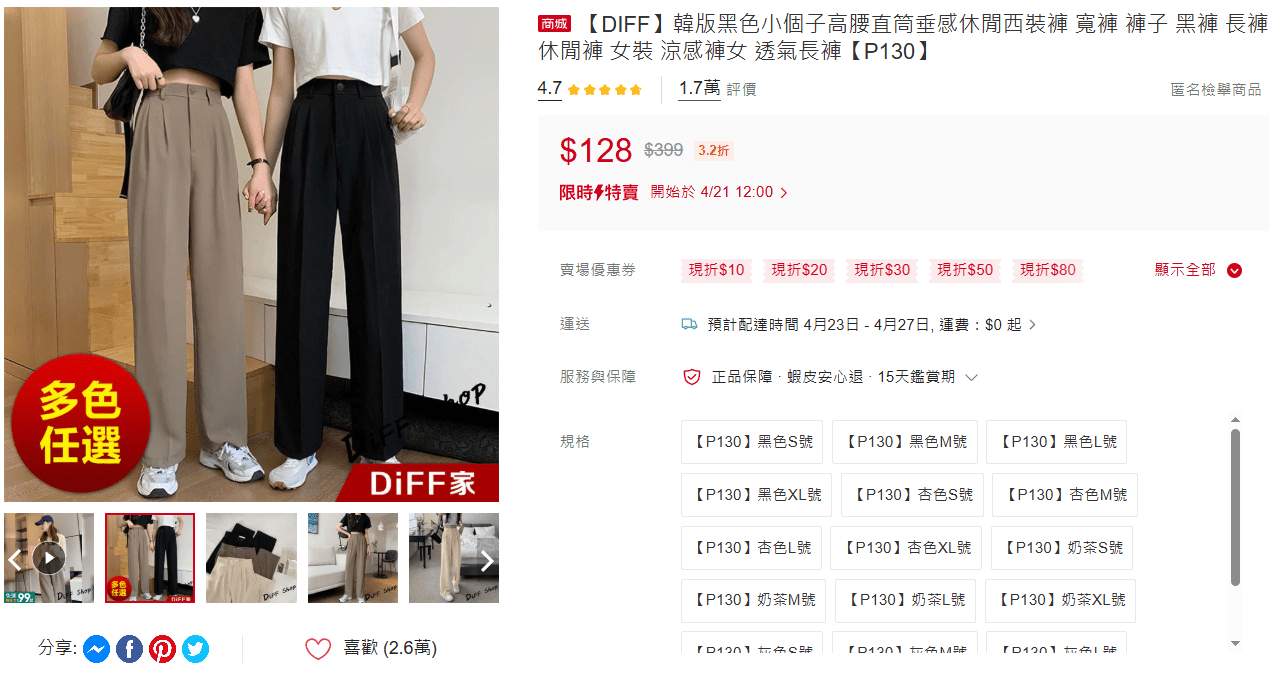
Task: Play the video on first thumbnail
Action: point(49,558)
